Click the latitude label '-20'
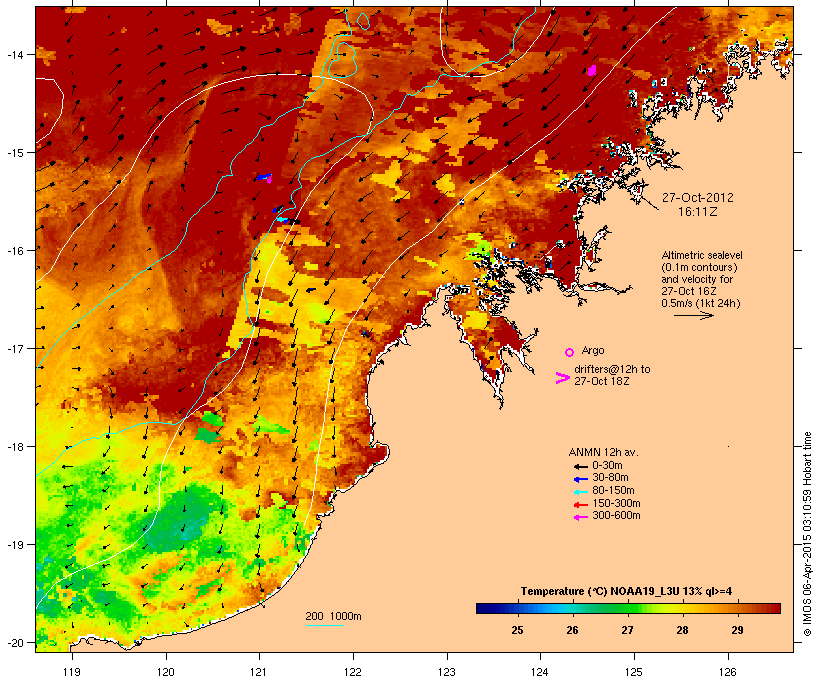820x680 pixels. (14, 643)
